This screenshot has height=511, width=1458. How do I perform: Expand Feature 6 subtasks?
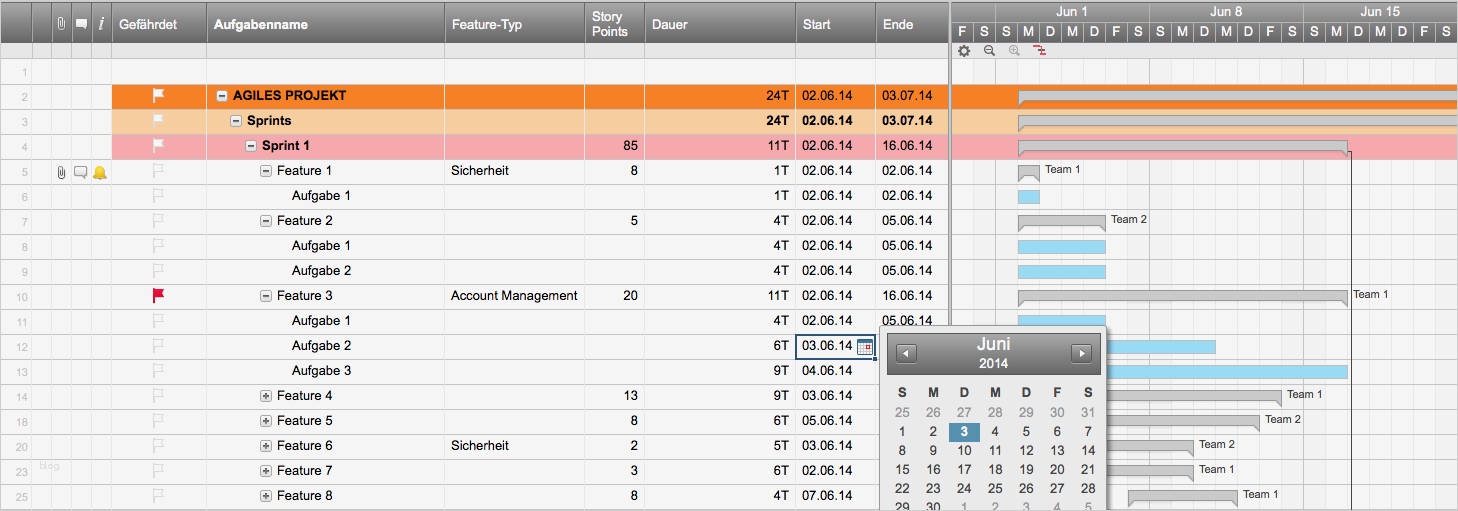[266, 446]
